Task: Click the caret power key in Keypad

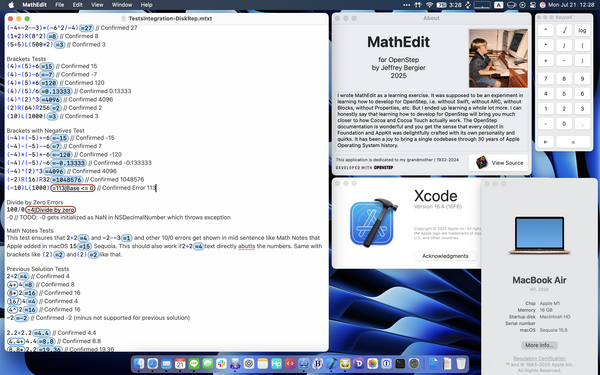Action: [546, 31]
